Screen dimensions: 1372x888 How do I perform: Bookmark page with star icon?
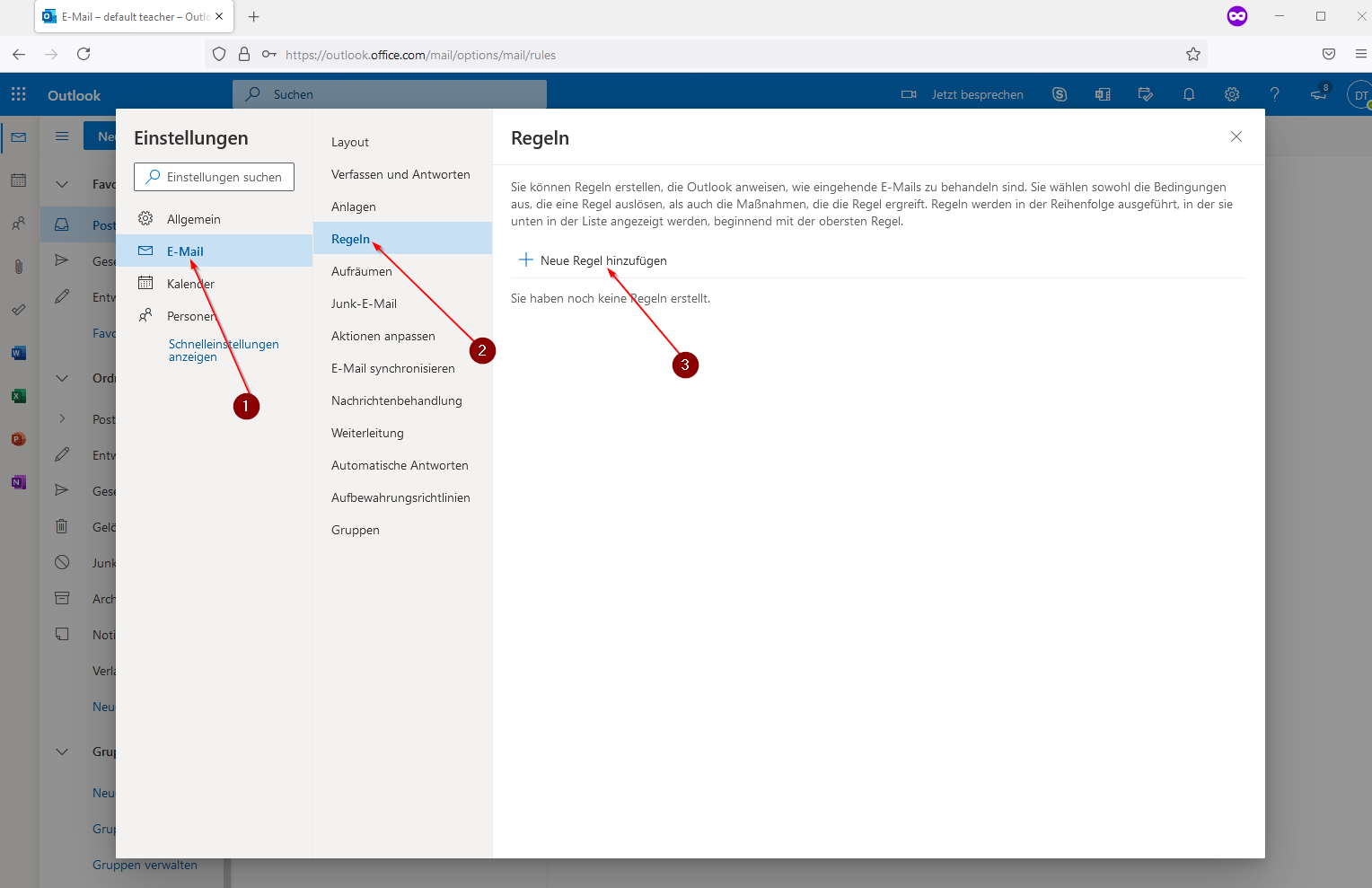[1193, 55]
